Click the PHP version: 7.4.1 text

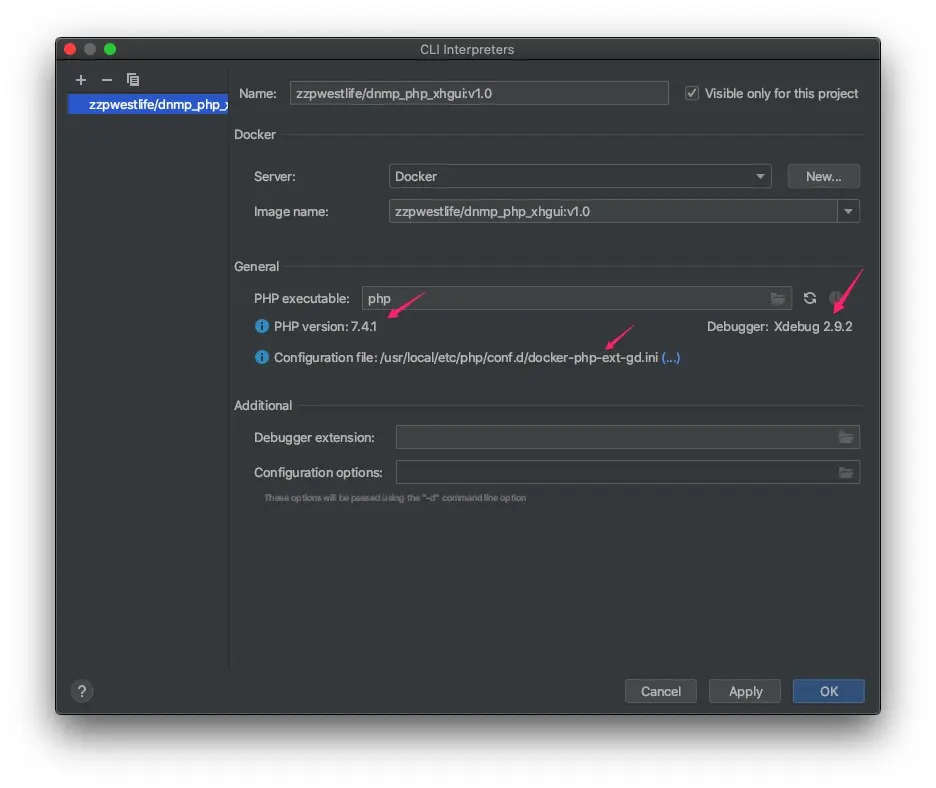click(x=325, y=327)
